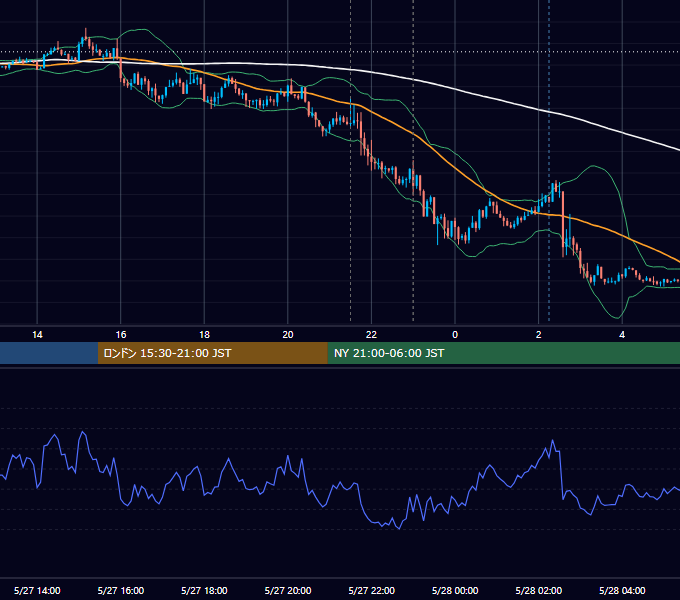Click the blue session bar before London
The height and width of the screenshot is (600, 680).
pyautogui.click(x=49, y=353)
